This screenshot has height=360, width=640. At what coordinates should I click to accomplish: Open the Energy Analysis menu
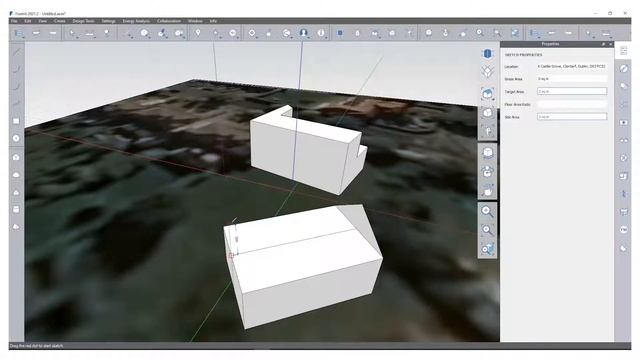click(136, 21)
